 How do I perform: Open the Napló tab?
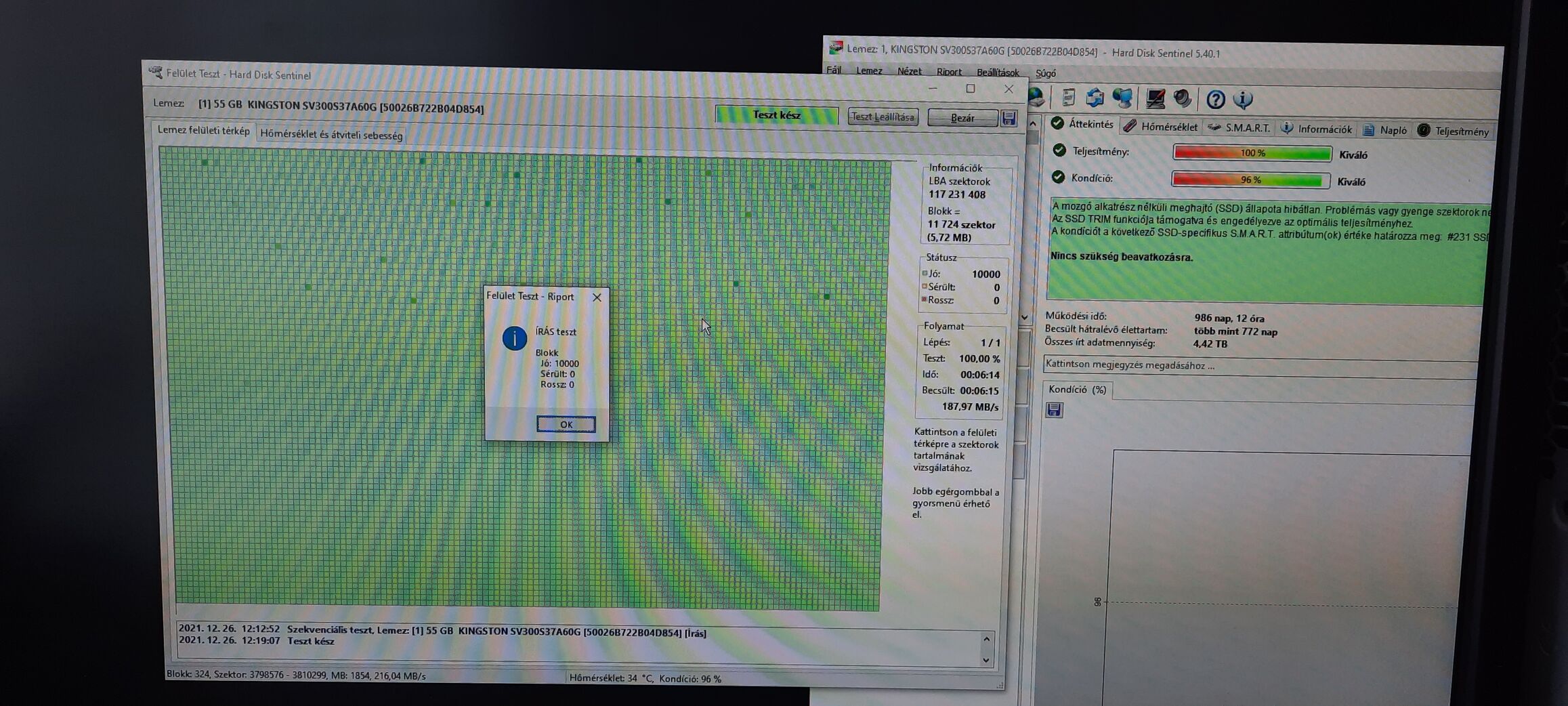(1384, 130)
